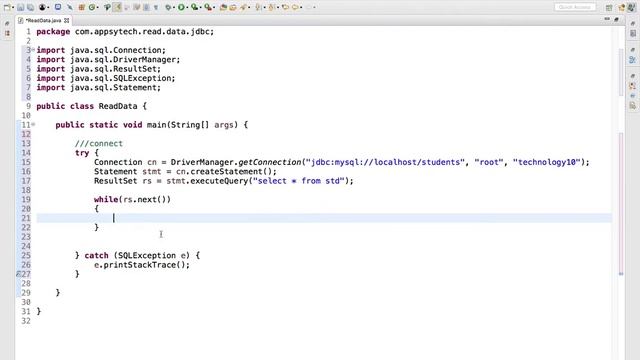Click the package declaration text on line 1
The width and height of the screenshot is (640, 360).
coord(125,31)
